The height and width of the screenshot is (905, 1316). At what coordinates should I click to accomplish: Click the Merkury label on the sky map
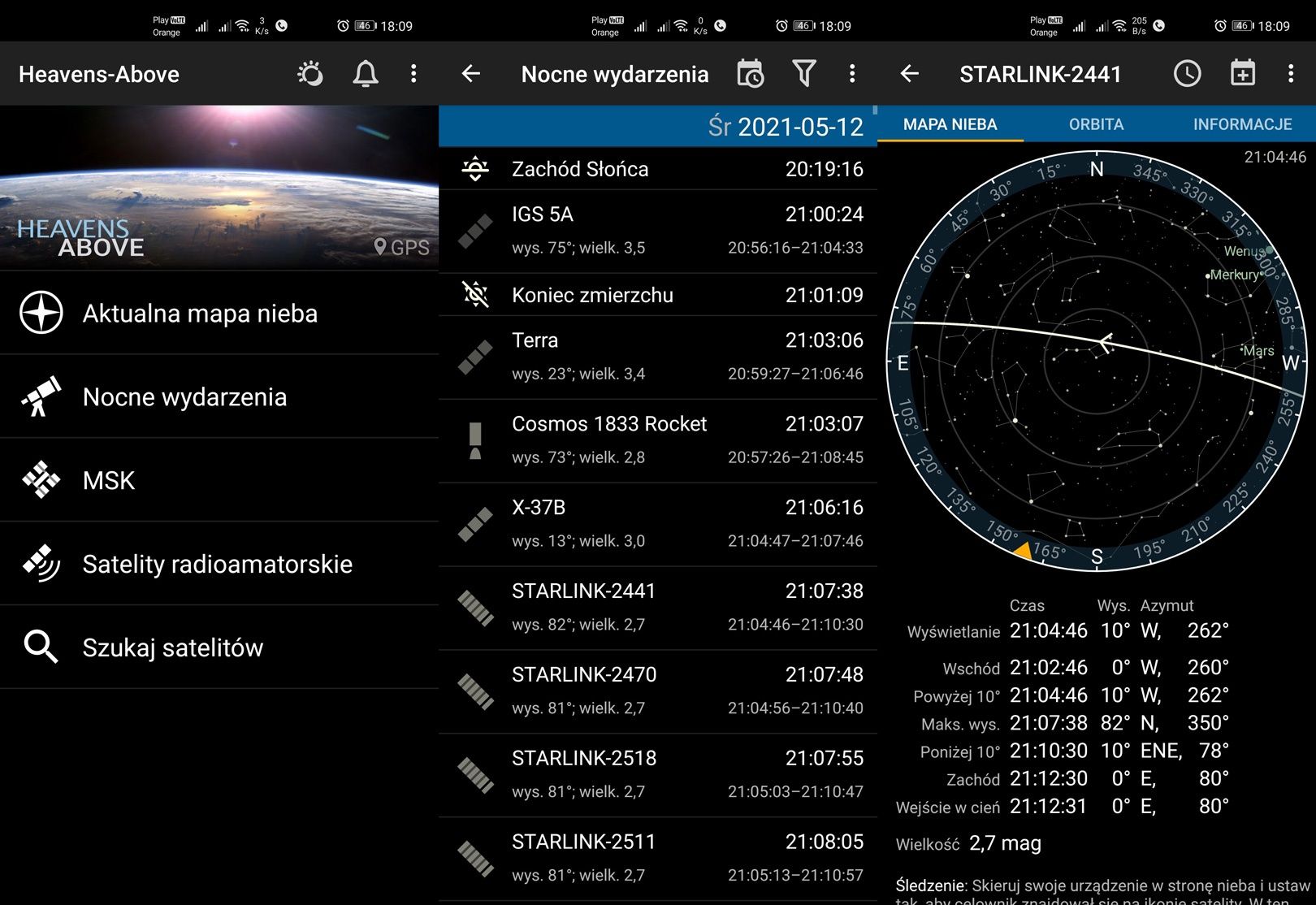coord(1235,275)
